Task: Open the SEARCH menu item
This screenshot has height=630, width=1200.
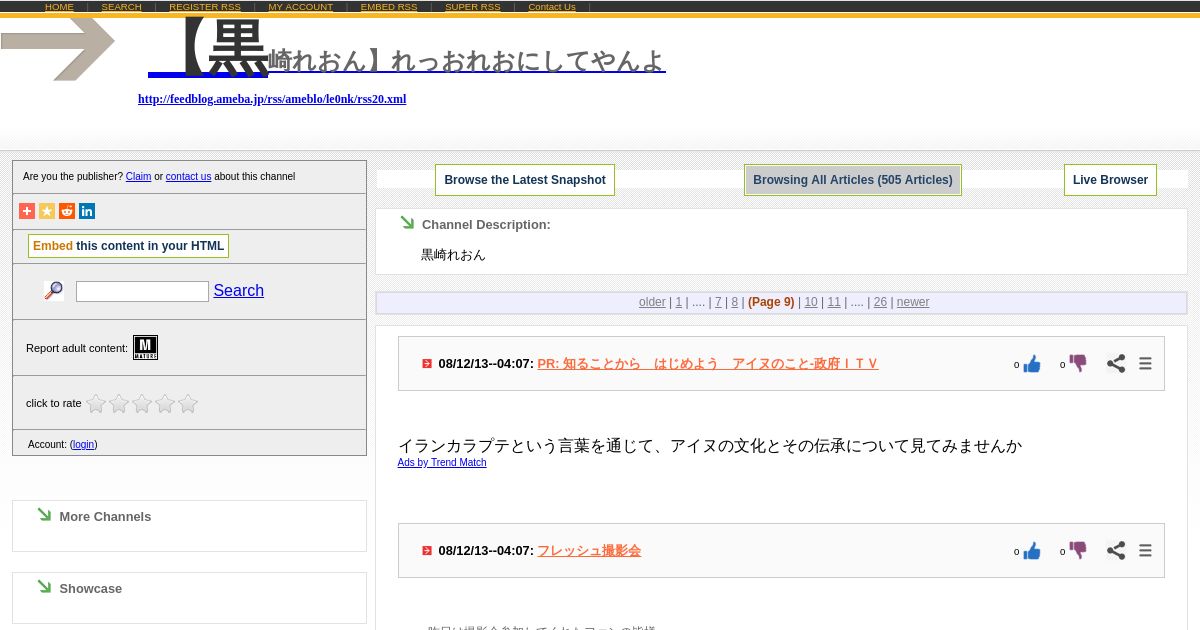Action: (x=121, y=7)
